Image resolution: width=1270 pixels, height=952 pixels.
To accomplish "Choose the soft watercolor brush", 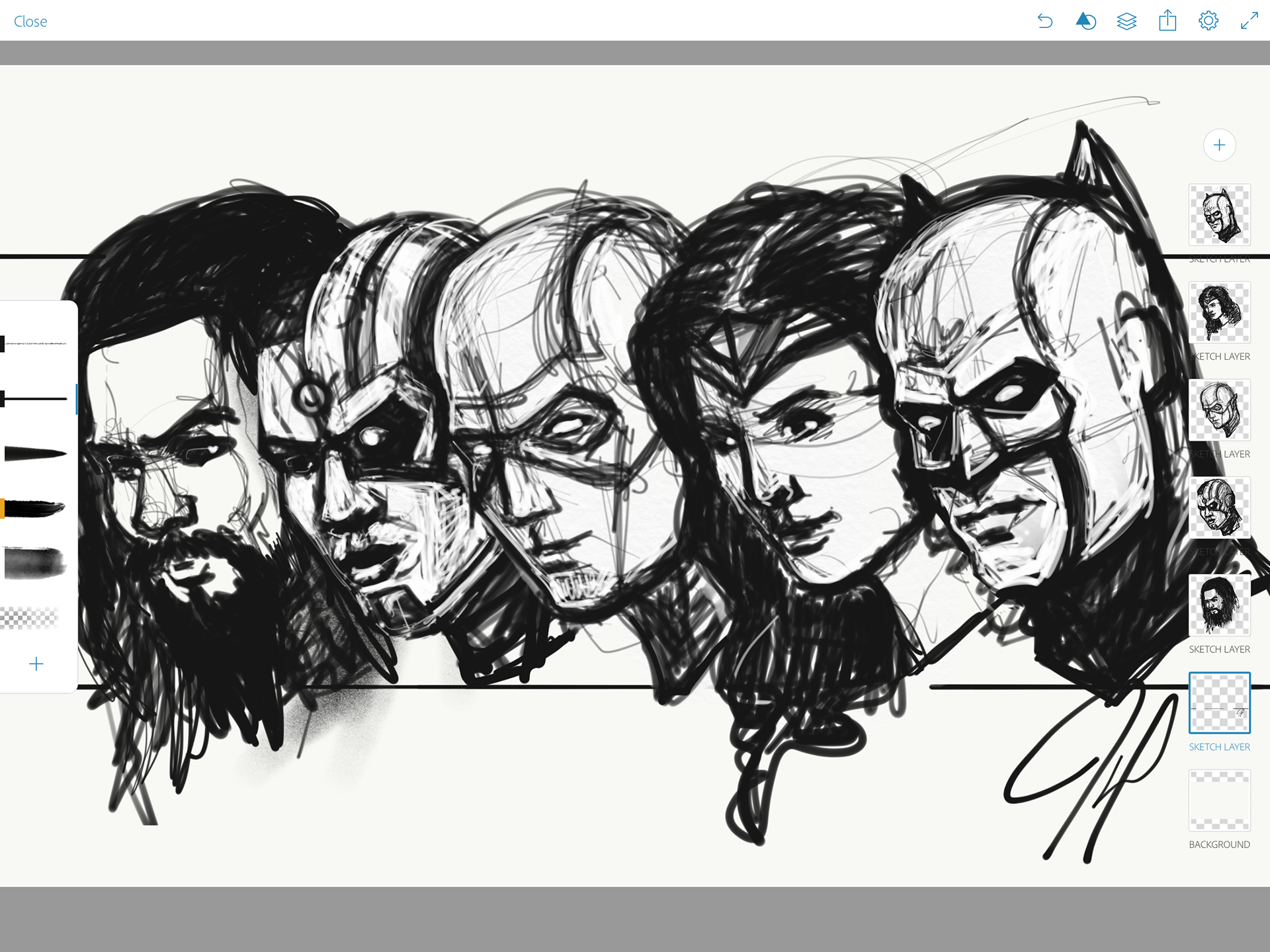I will click(34, 563).
